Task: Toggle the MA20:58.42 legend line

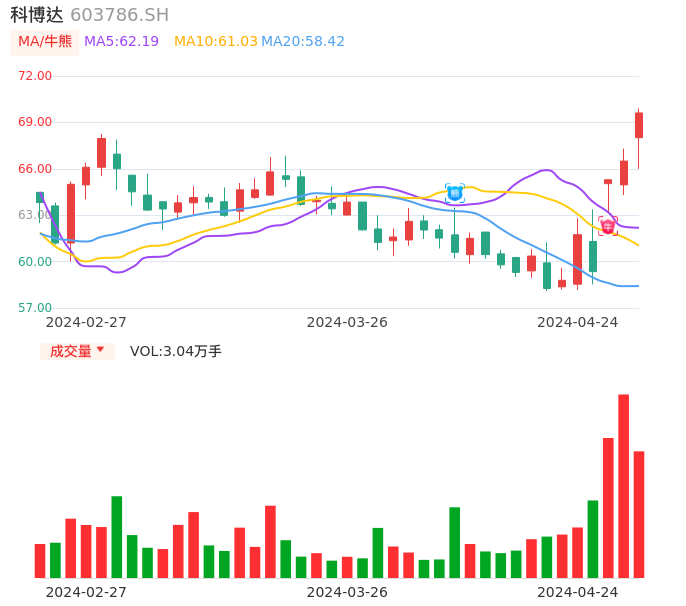Action: coord(303,42)
